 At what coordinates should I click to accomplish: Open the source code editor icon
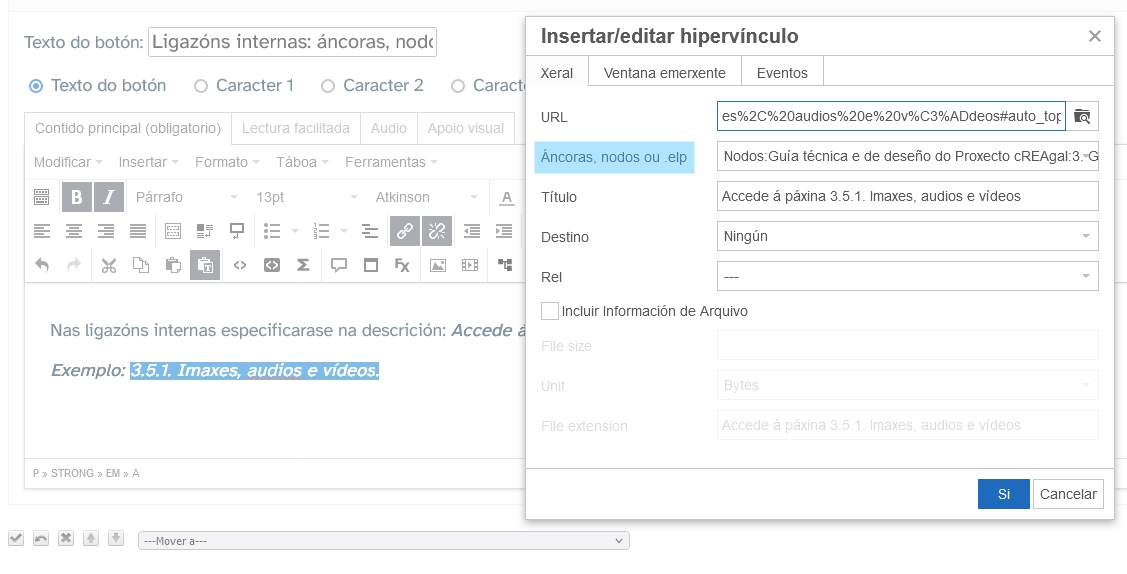click(239, 265)
